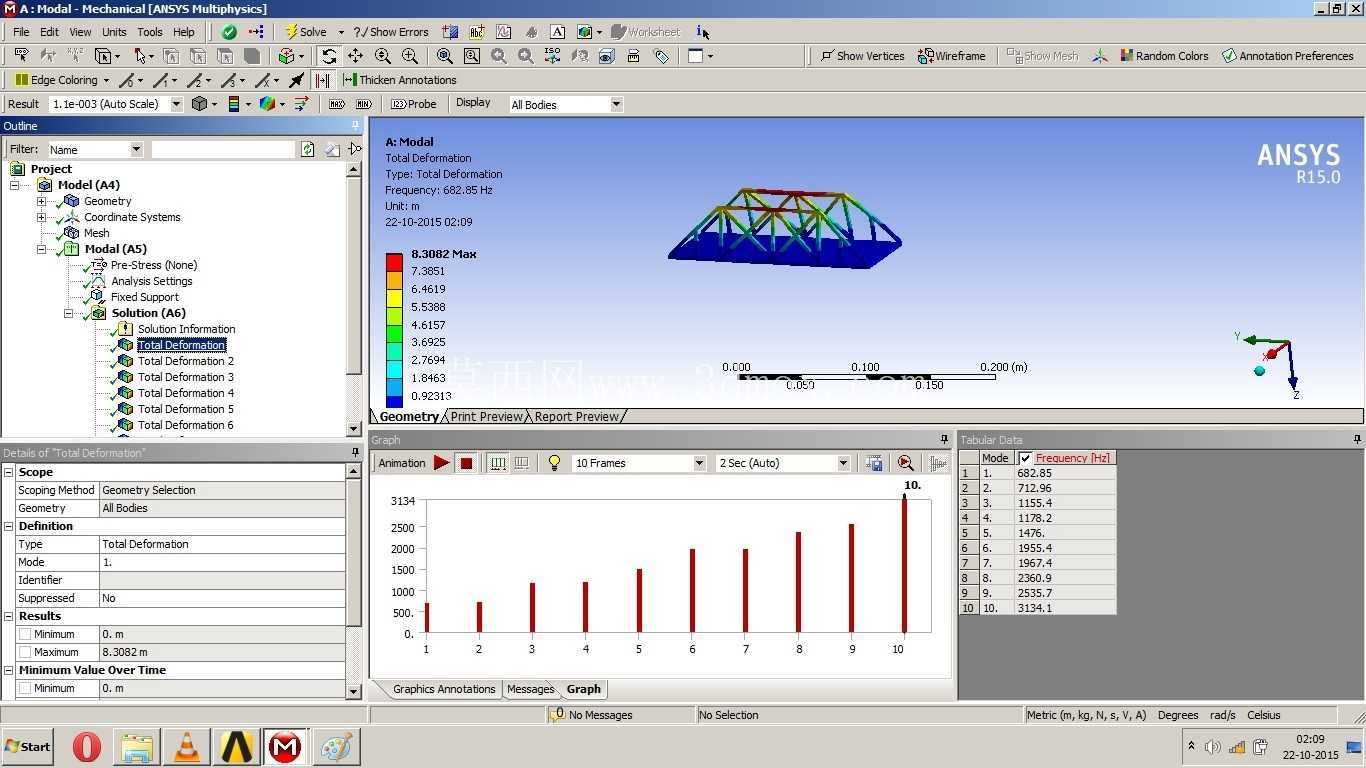The image size is (1366, 768).
Task: Open the 10 Frames dropdown
Action: click(x=699, y=463)
